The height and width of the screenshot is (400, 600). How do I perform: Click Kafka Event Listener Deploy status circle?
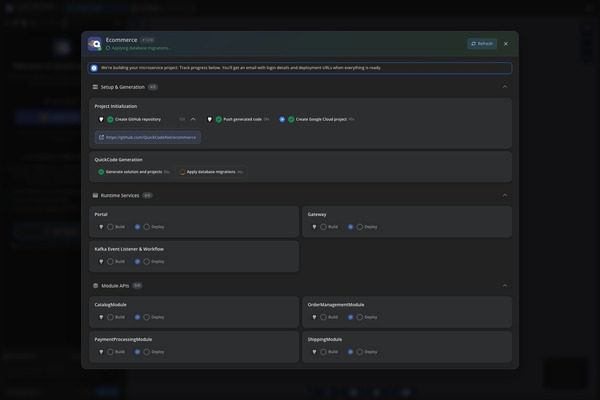(x=146, y=262)
